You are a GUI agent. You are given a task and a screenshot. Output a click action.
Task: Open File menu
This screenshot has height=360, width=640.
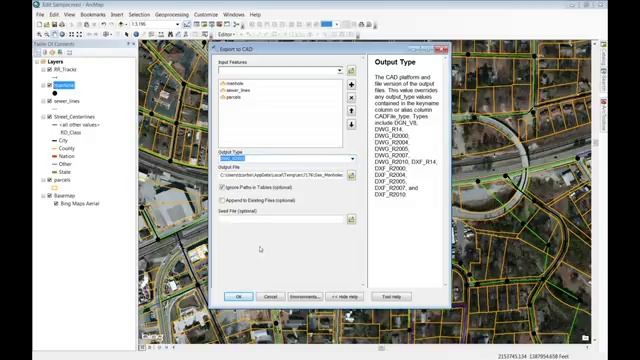point(40,15)
